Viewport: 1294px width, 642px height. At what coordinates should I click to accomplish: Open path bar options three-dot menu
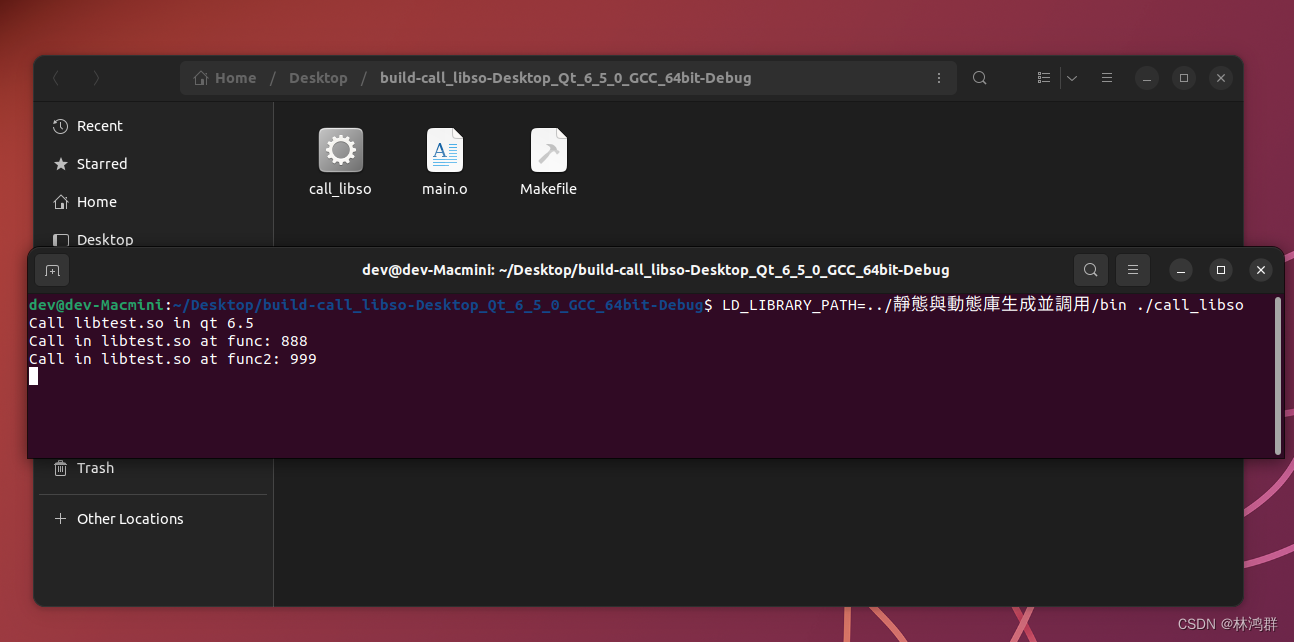[938, 78]
